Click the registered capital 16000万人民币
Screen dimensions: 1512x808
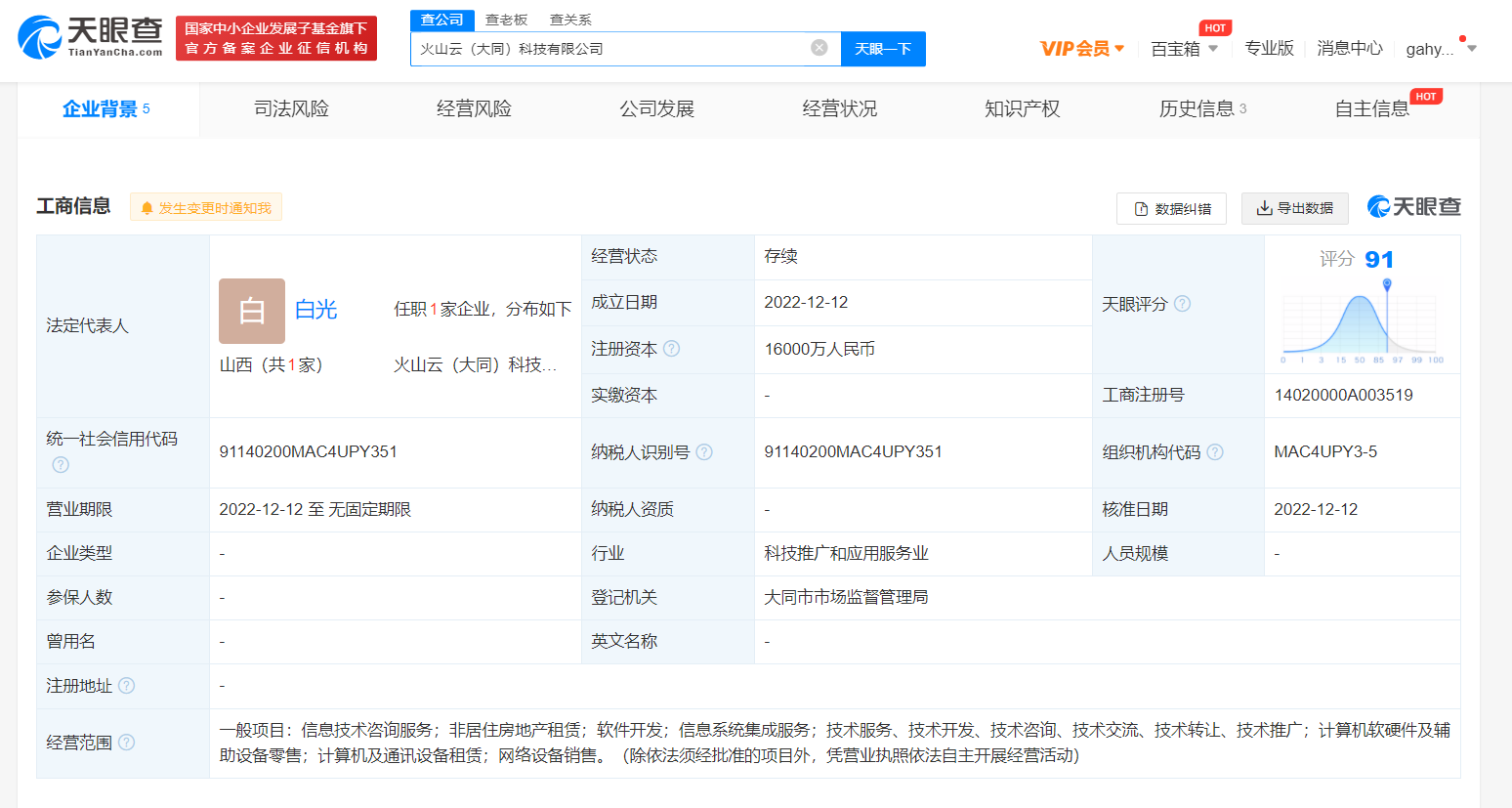click(819, 349)
